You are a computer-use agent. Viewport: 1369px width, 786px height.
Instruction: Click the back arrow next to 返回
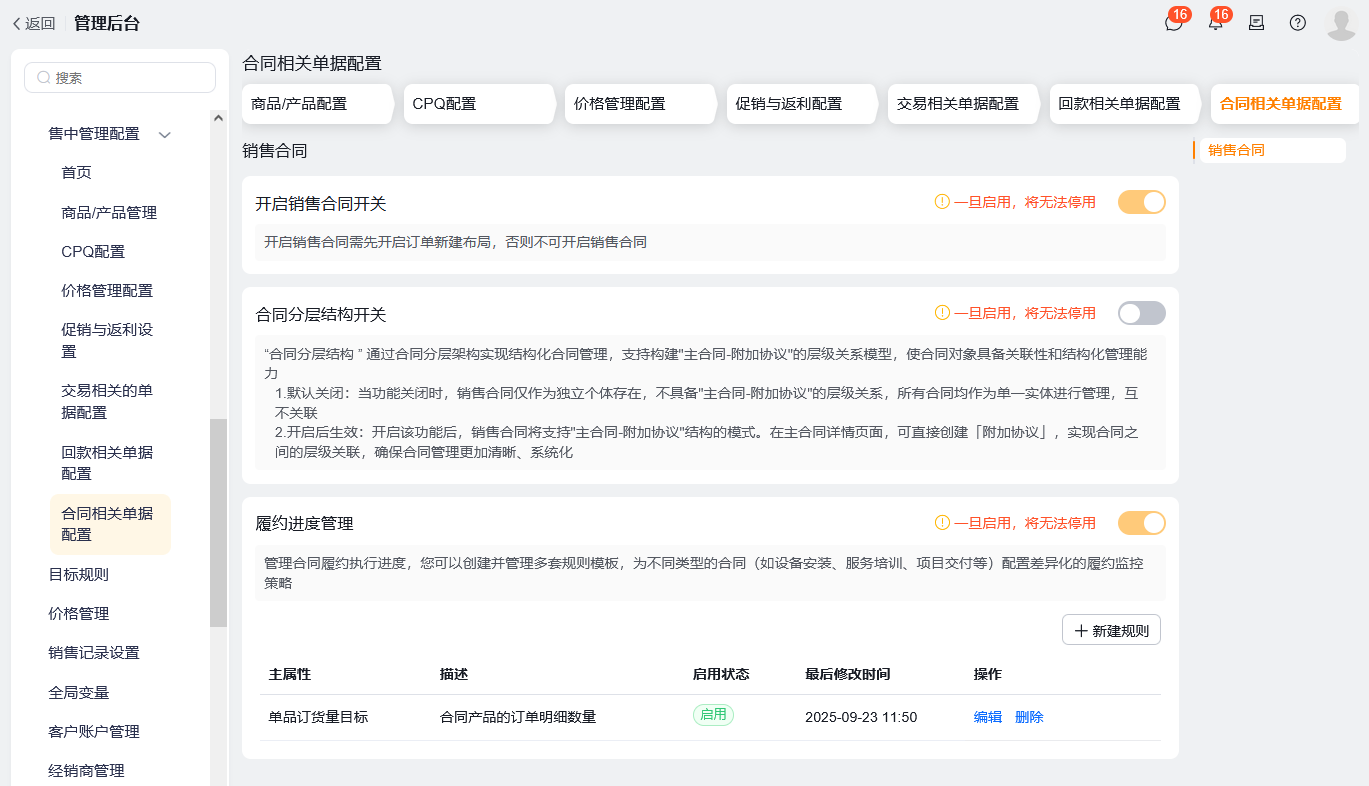point(14,23)
